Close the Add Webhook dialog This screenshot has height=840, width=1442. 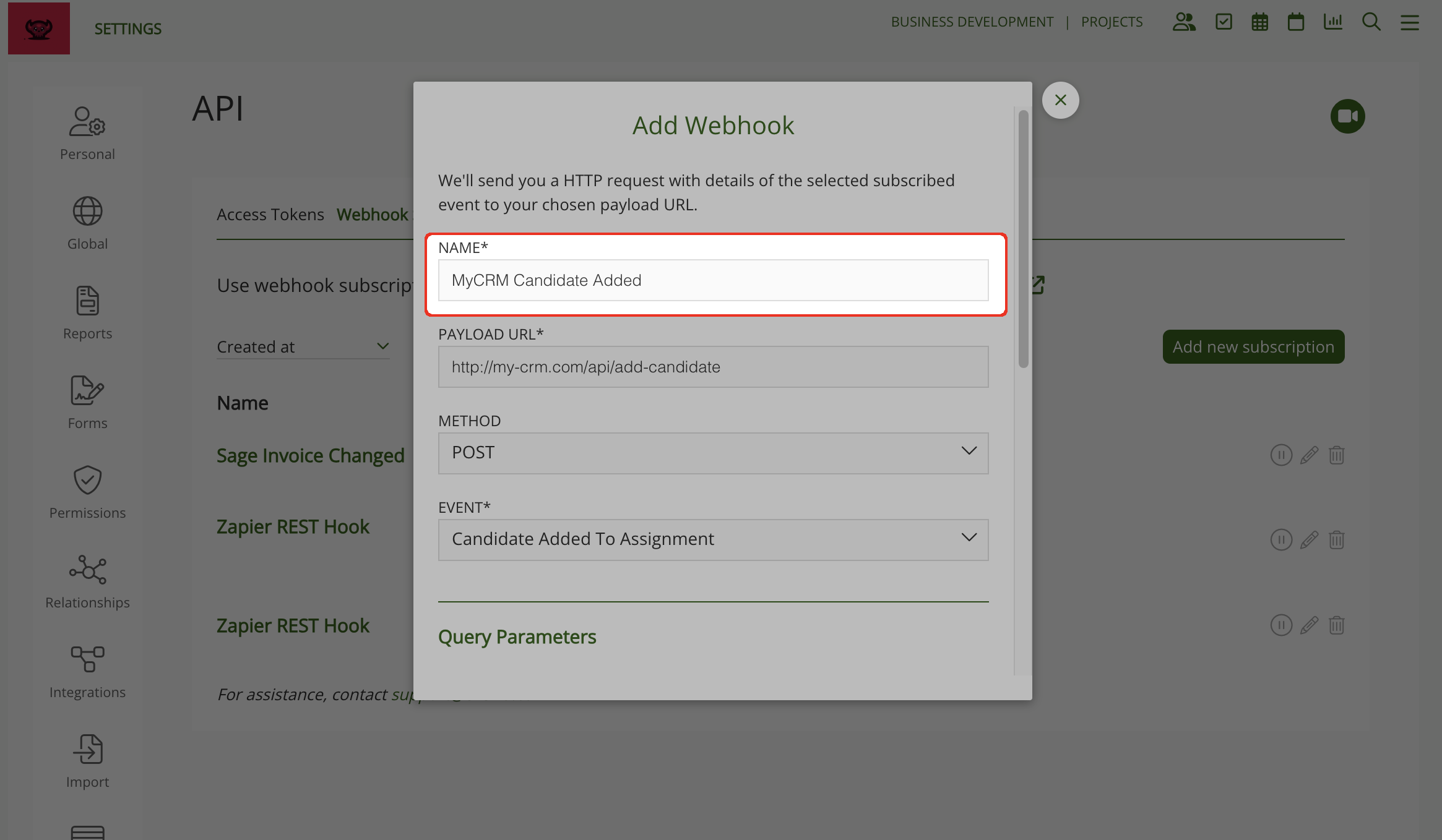pyautogui.click(x=1060, y=100)
